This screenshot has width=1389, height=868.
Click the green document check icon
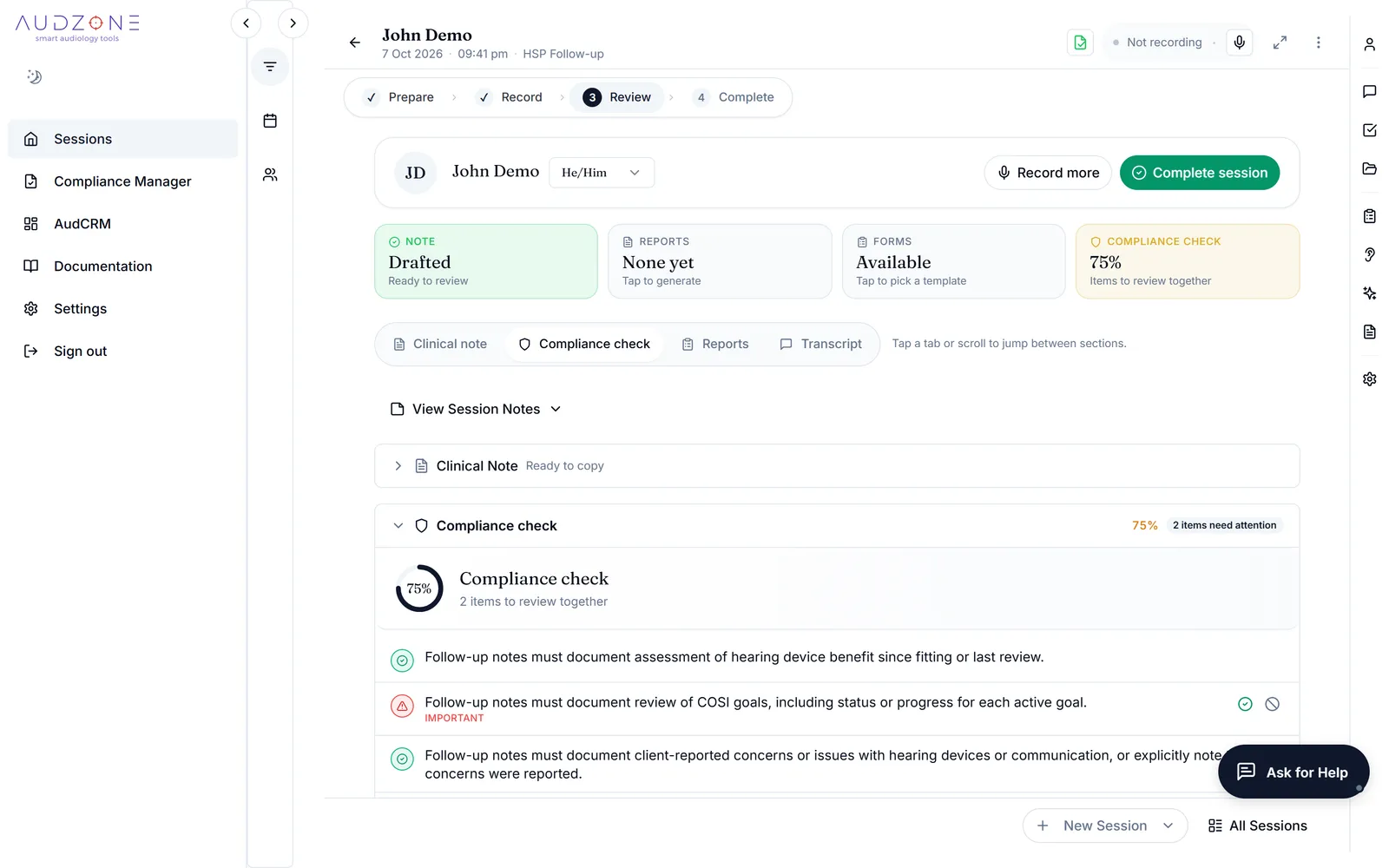click(x=1080, y=43)
